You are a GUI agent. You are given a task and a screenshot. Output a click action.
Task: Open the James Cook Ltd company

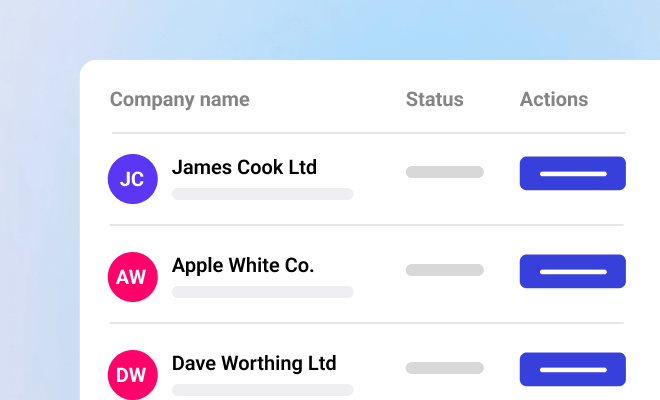[244, 167]
